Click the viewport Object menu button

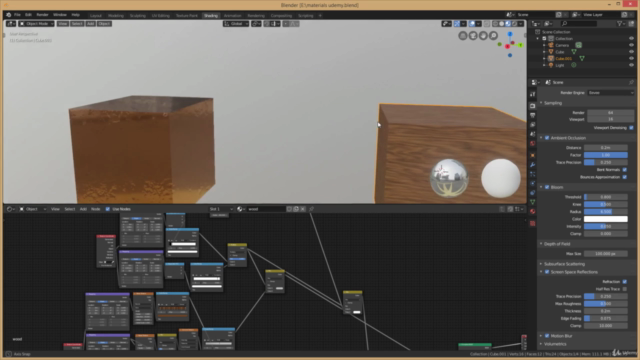tap(104, 24)
